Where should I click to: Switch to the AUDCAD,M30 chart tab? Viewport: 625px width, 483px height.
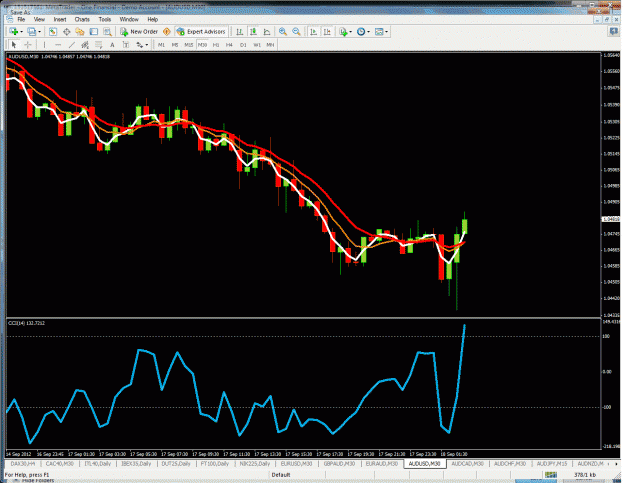[x=468, y=464]
